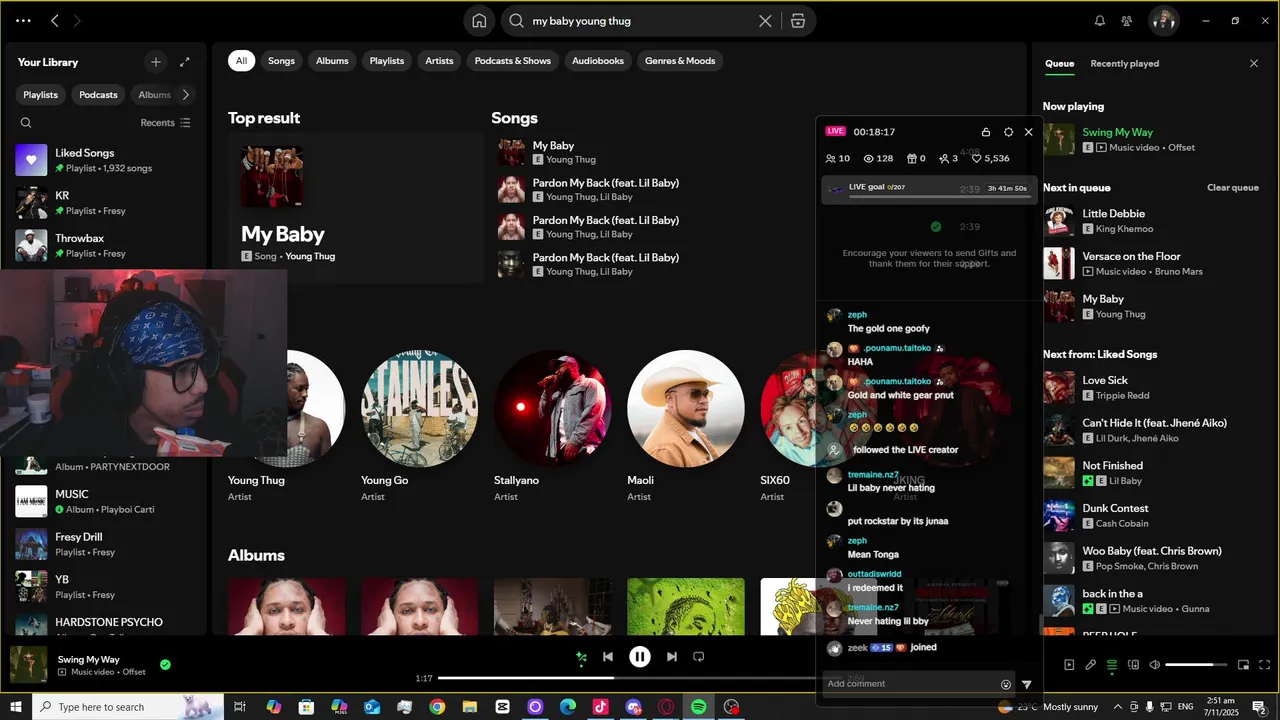Screen dimensions: 1280x720
Task: Toggle liked checkmark for Swing My Way
Action: click(165, 664)
